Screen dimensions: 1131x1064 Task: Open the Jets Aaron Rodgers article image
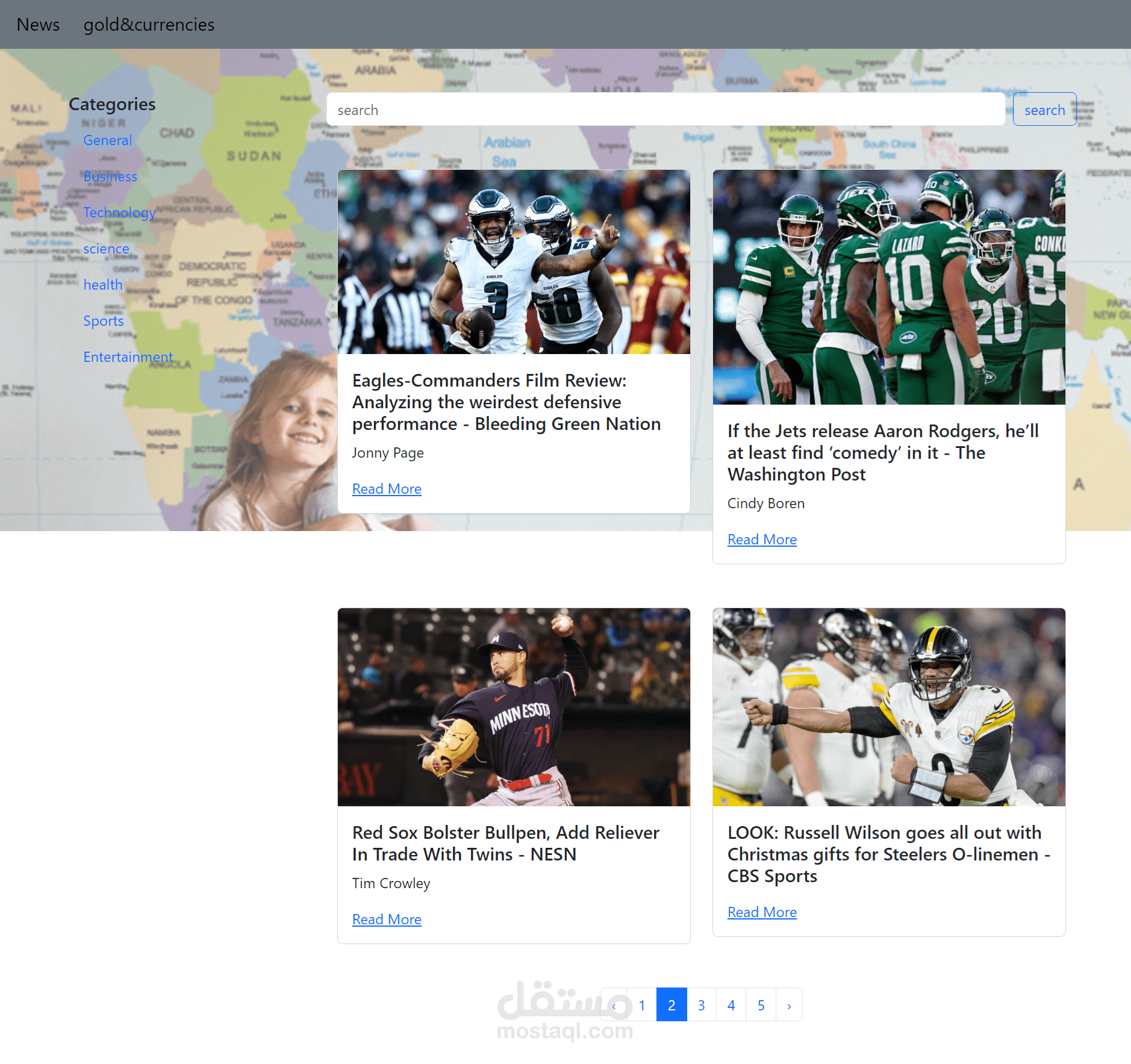(x=889, y=287)
